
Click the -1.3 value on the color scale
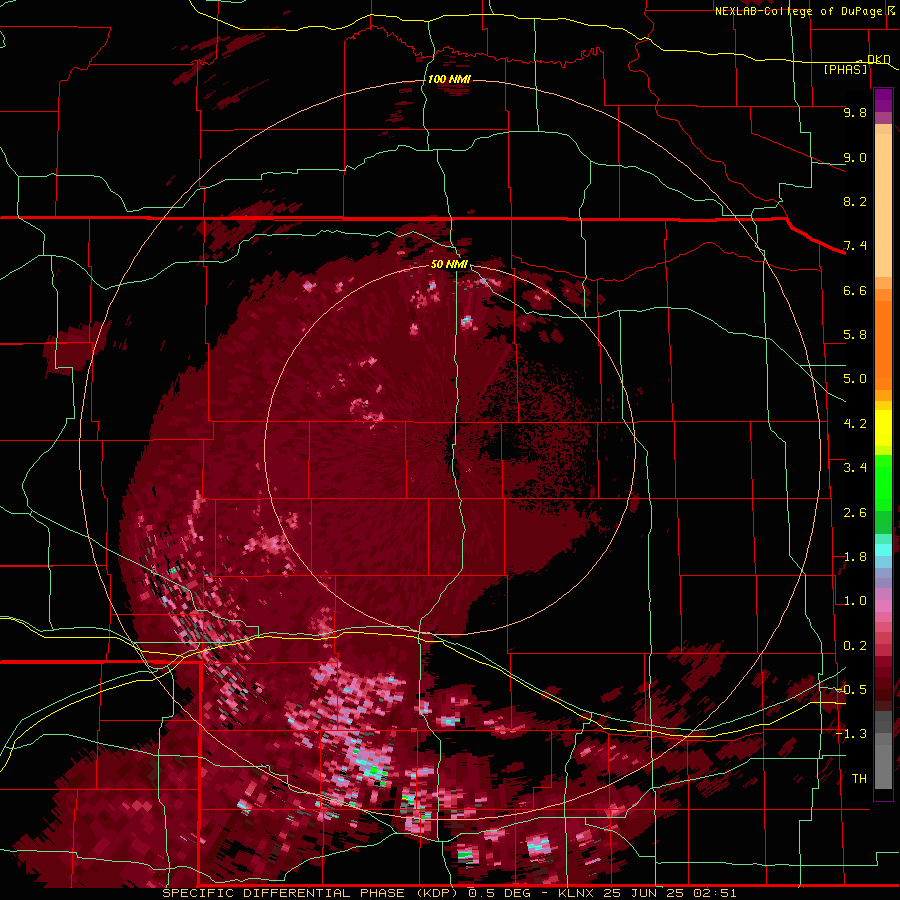(851, 734)
